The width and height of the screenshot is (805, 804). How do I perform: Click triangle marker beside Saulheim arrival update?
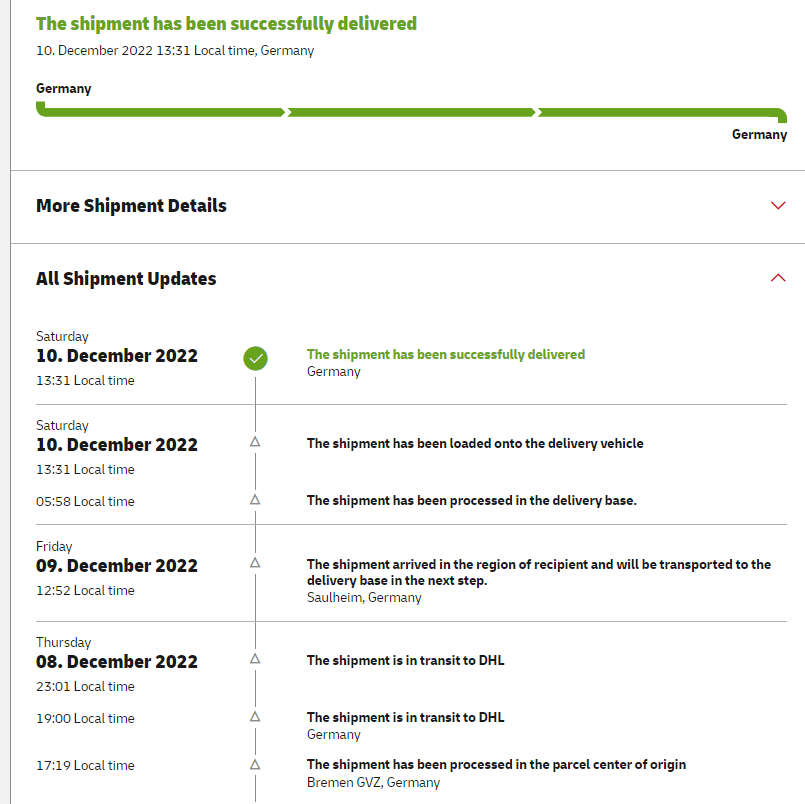(x=255, y=563)
